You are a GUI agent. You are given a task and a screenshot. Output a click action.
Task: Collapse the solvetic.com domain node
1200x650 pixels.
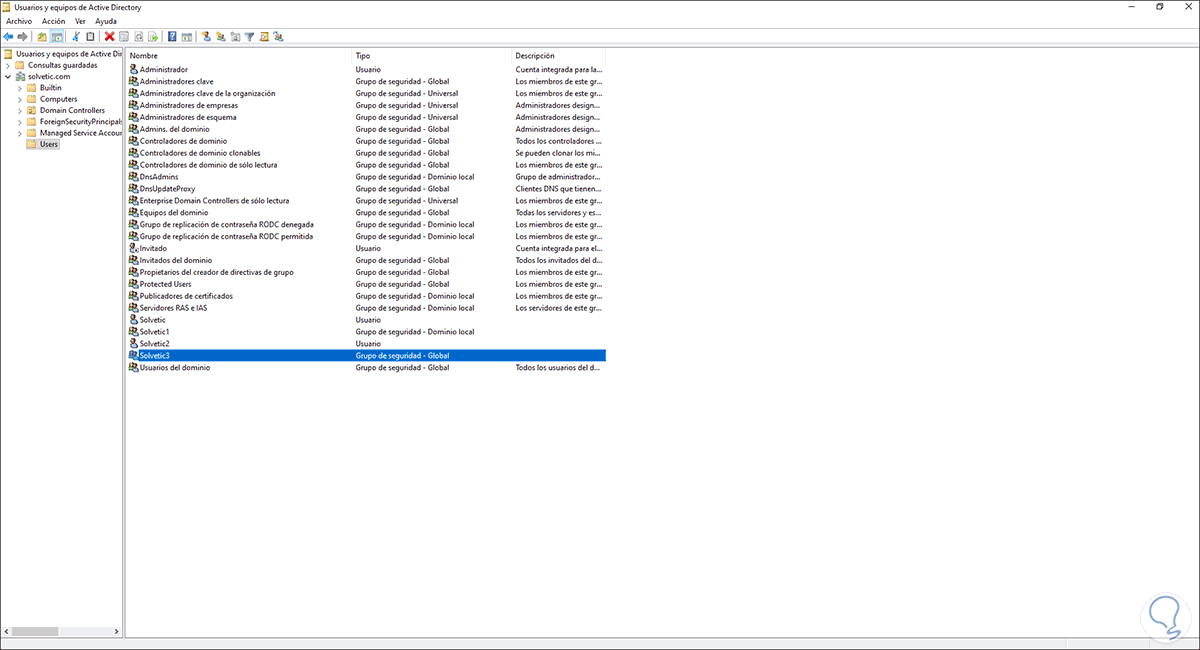pyautogui.click(x=8, y=76)
